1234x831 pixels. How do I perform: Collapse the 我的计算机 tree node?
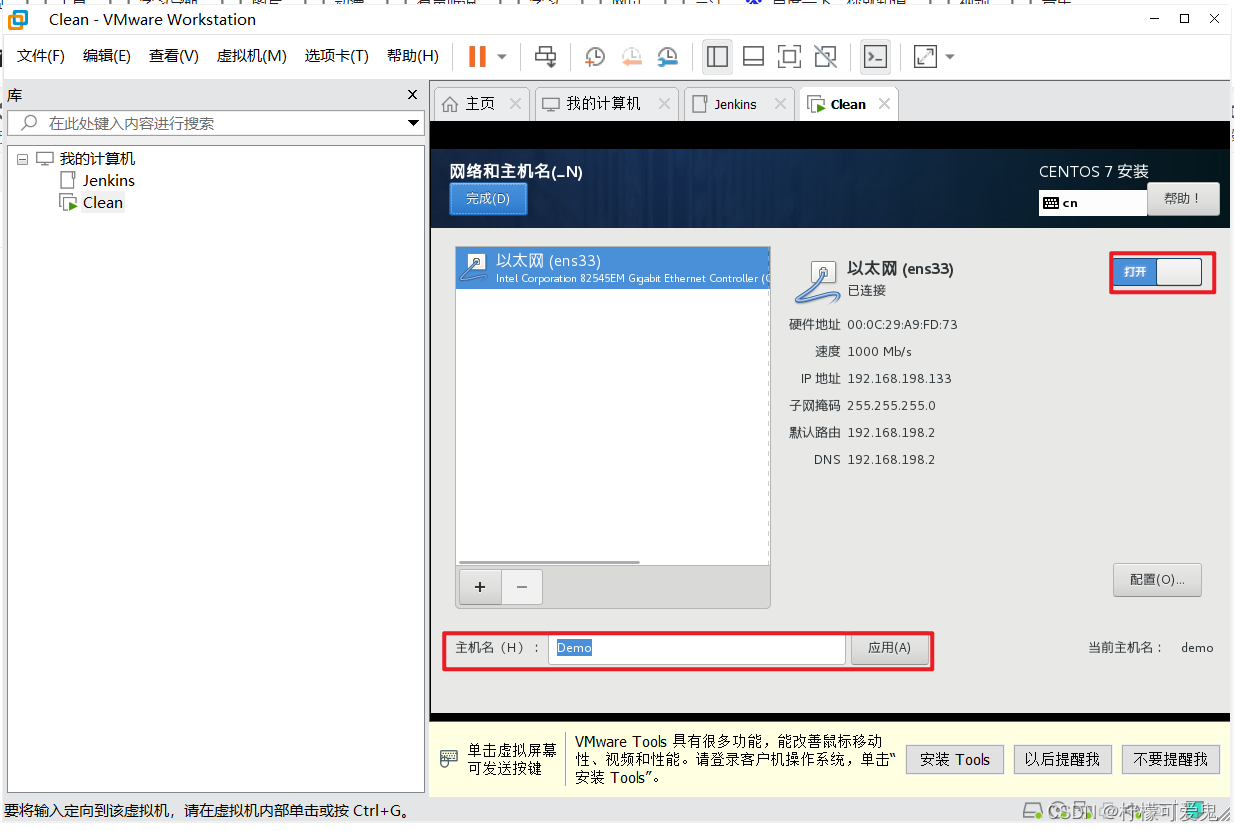[x=22, y=159]
